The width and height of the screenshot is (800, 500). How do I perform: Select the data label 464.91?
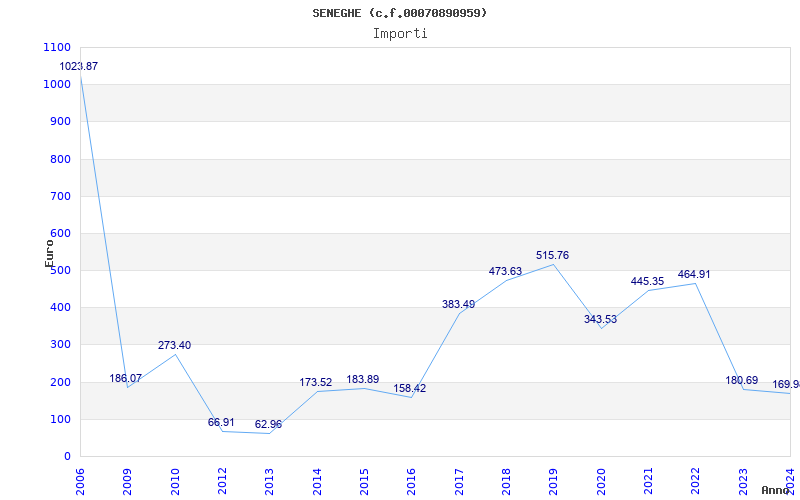pos(694,274)
